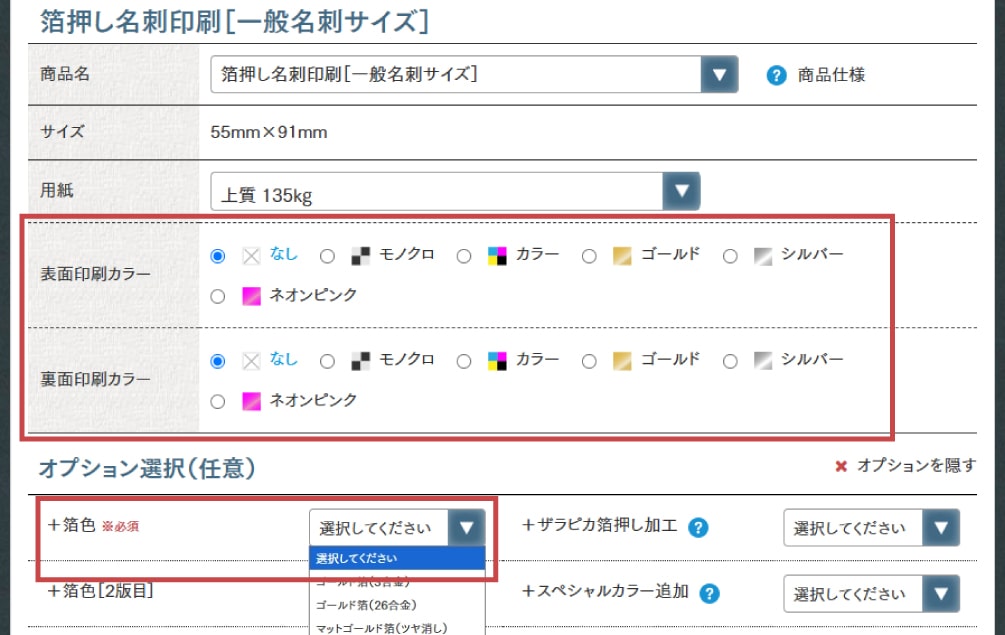Select モノクロ radio for 裏面印刷カラー

(327, 361)
